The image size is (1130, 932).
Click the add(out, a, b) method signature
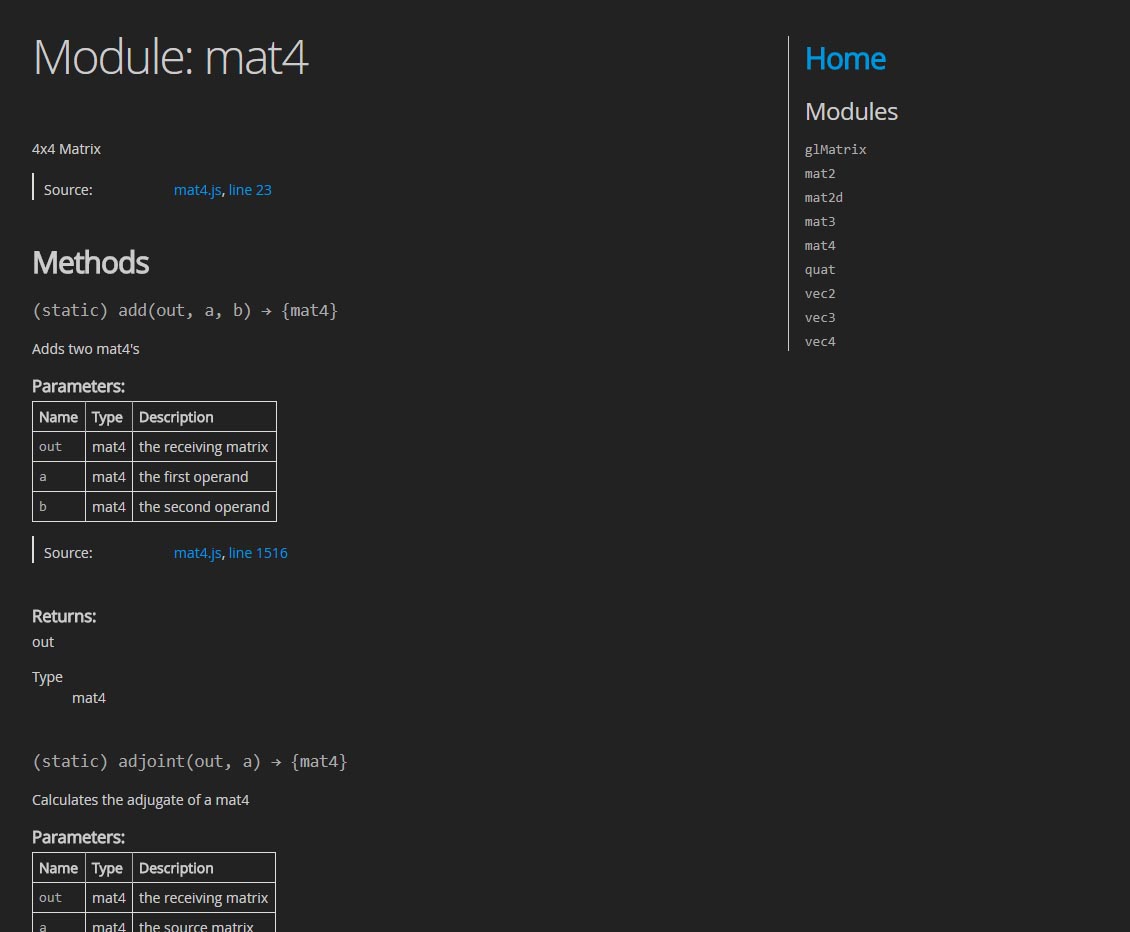184,311
